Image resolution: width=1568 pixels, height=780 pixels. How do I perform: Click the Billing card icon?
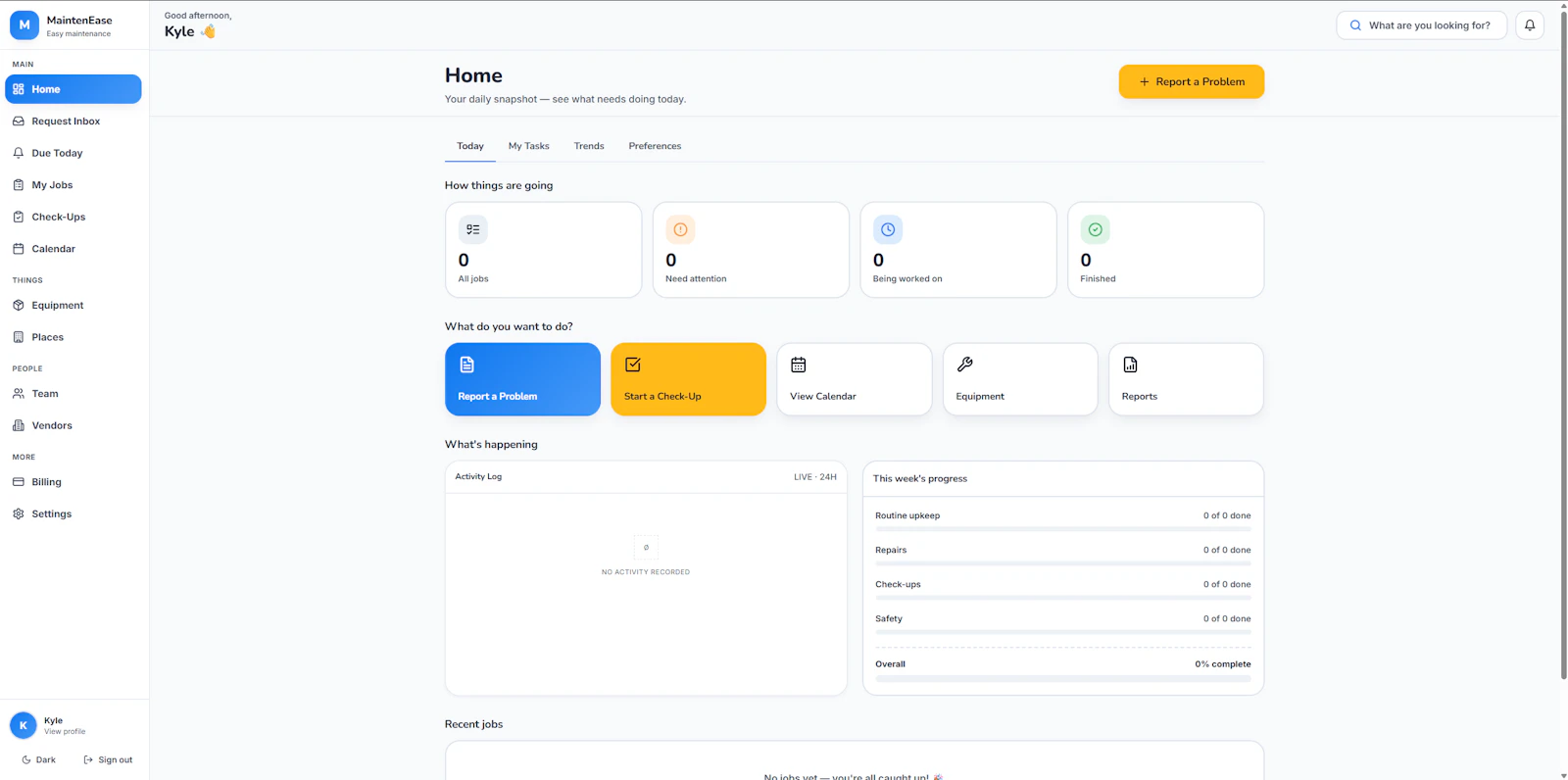[19, 482]
